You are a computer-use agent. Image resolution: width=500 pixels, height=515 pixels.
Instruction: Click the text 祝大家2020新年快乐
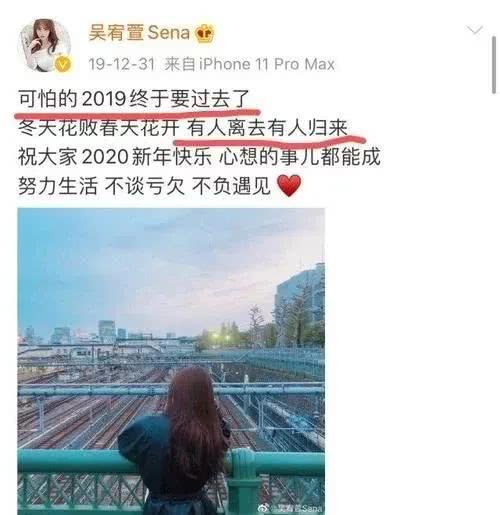pos(115,157)
